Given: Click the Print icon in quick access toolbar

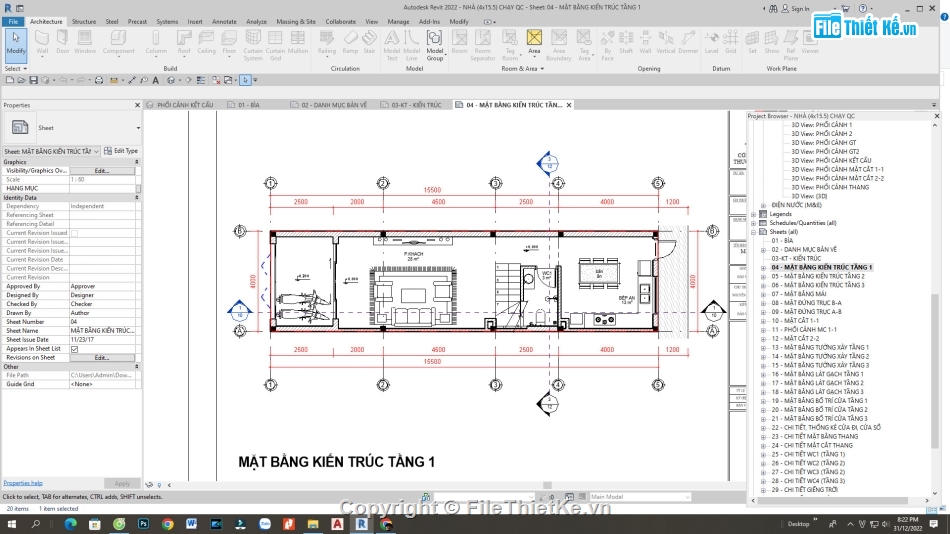Looking at the screenshot, I should pos(99,80).
